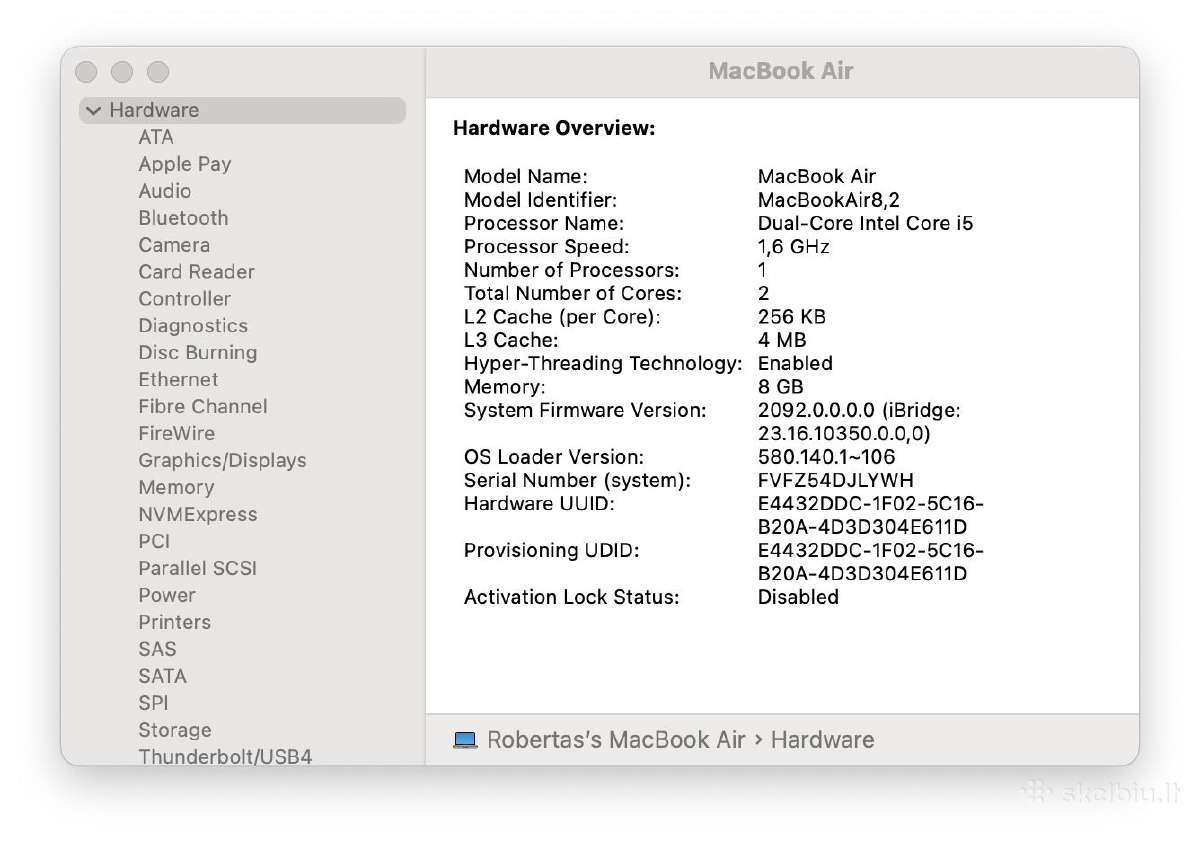Select Memory value 8 GB

(x=781, y=386)
